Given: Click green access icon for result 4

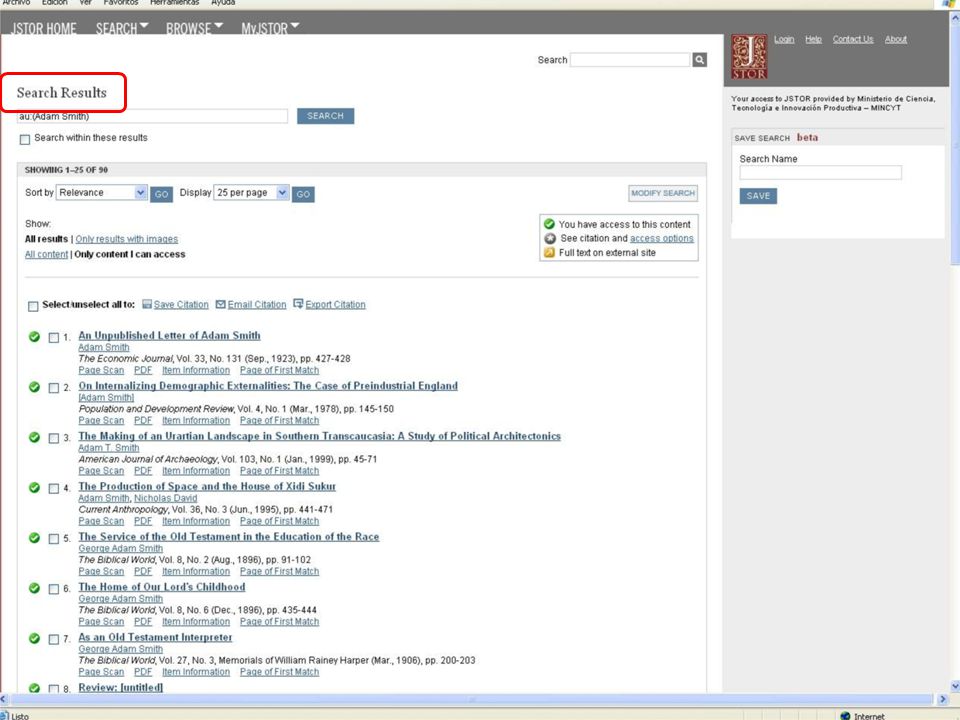Looking at the screenshot, I should tap(34, 487).
